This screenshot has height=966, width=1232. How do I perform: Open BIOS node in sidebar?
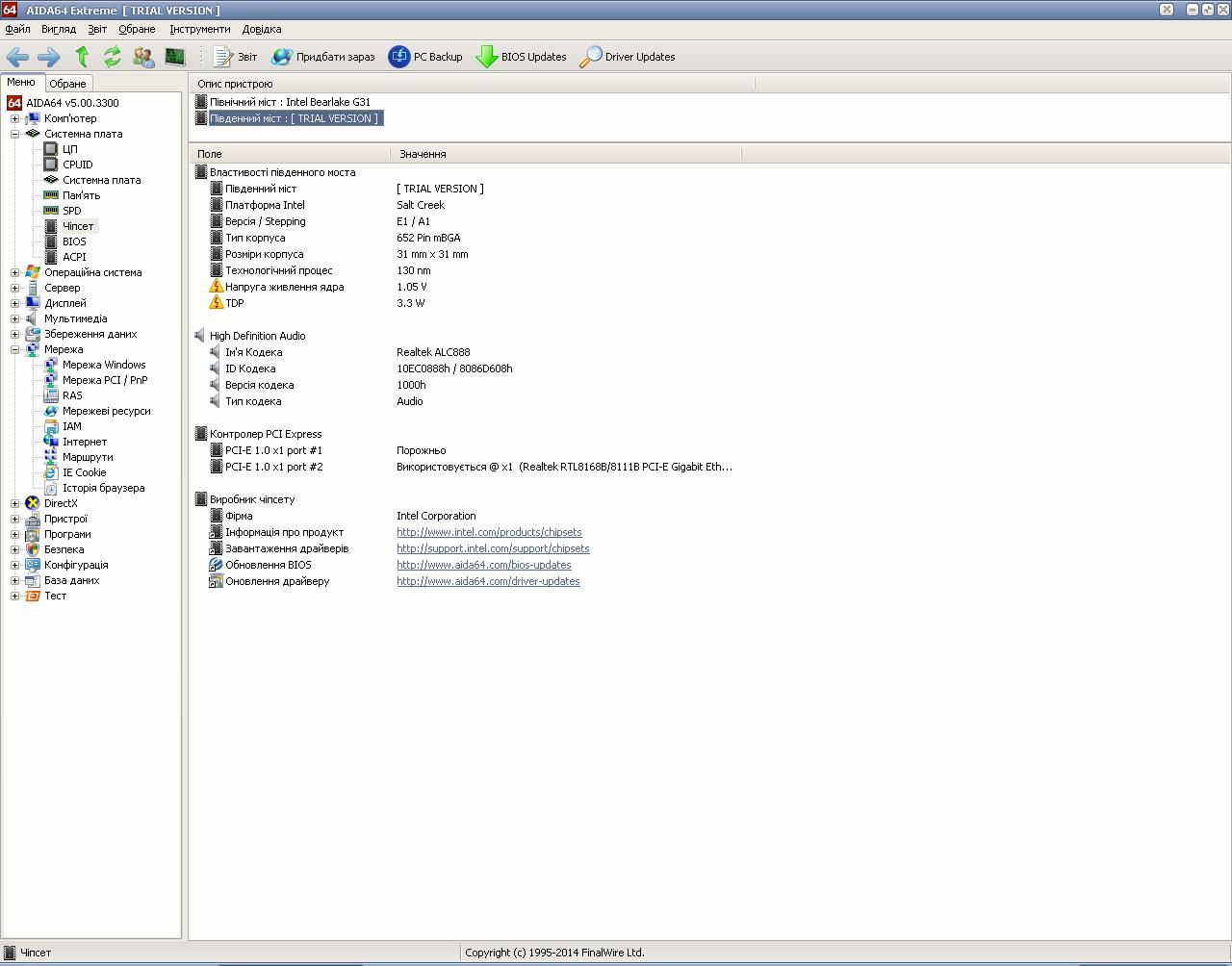click(74, 241)
